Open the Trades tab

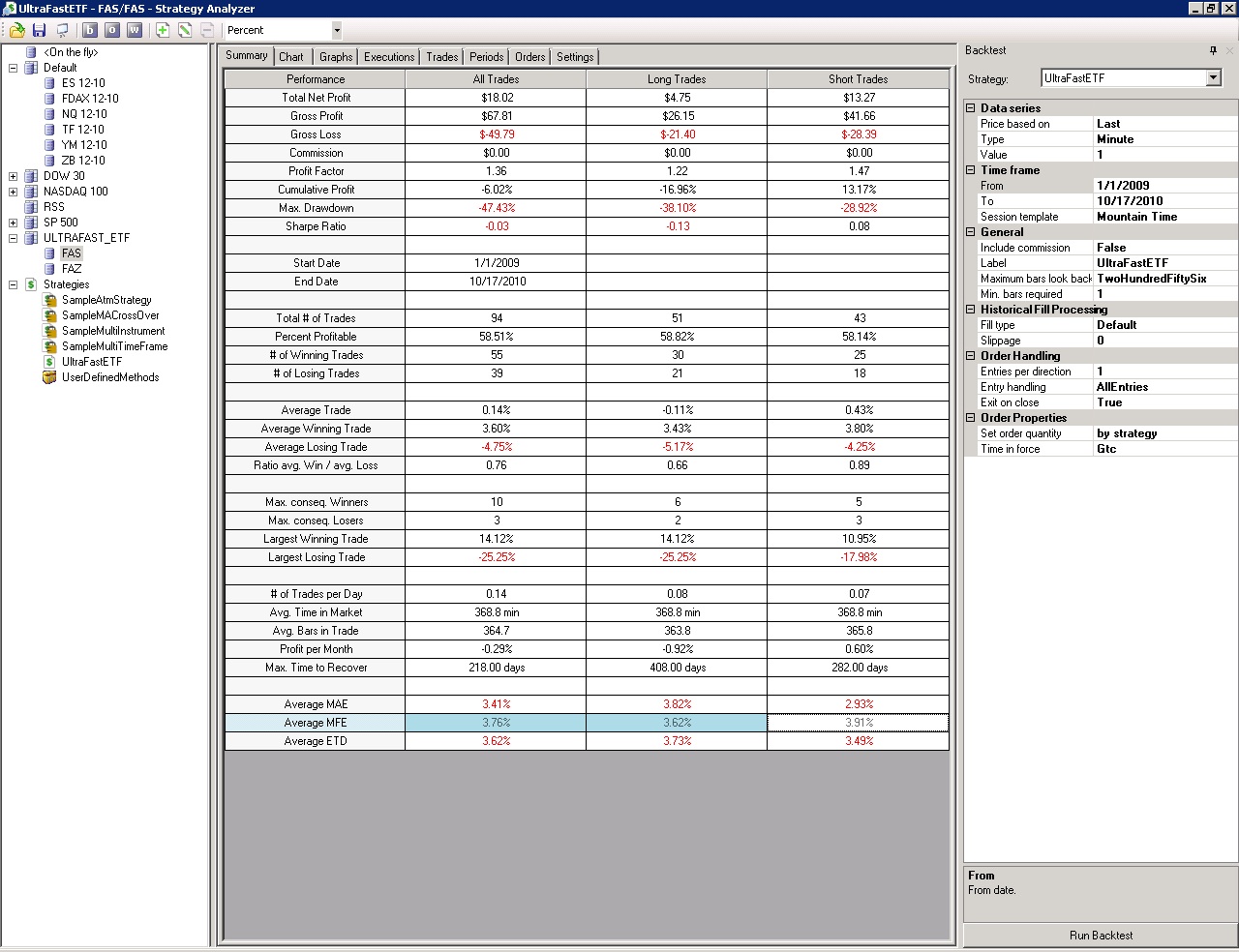[x=442, y=57]
